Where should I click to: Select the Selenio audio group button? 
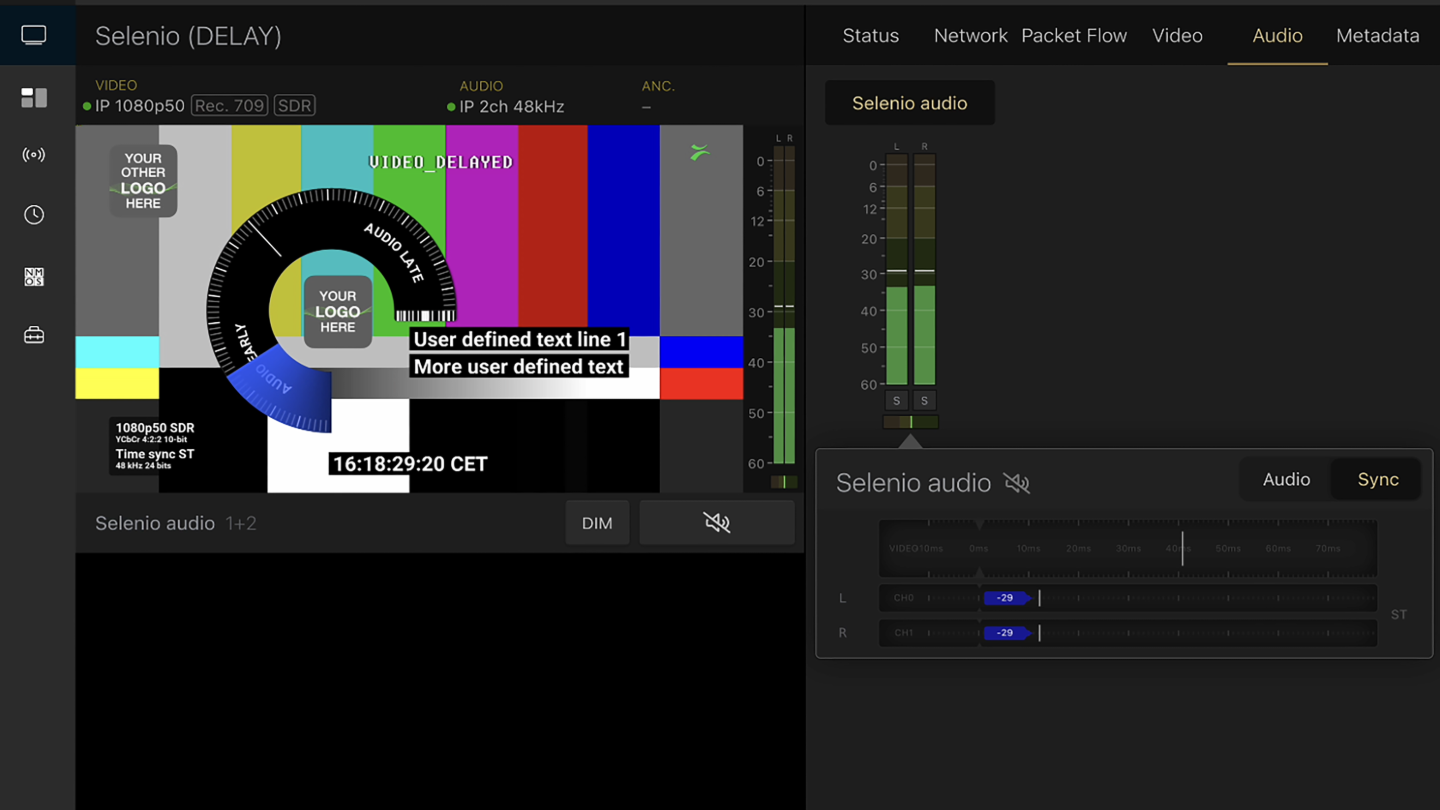(x=909, y=103)
